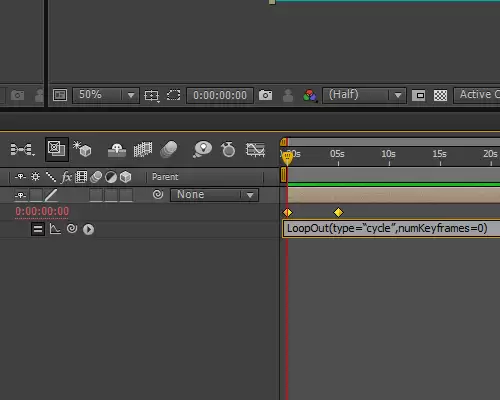Toggle Auto-keyframe stopwatch icon
Screen dimensions: 500x400
[x=228, y=149]
